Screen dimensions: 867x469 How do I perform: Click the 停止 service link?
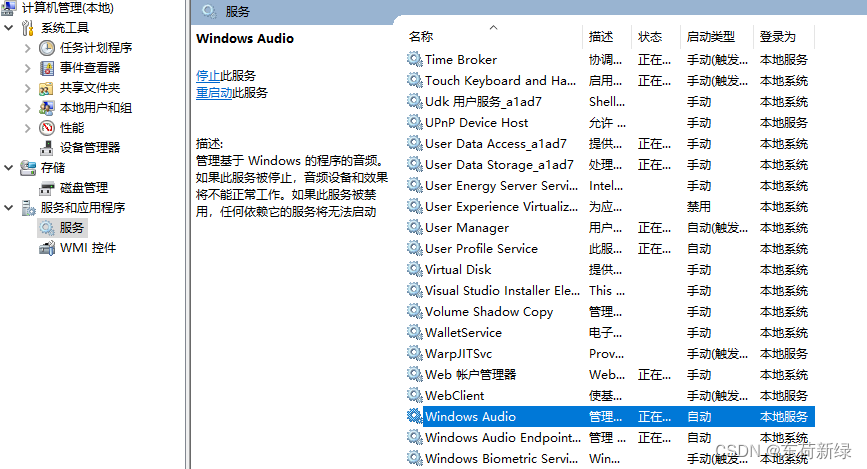208,76
